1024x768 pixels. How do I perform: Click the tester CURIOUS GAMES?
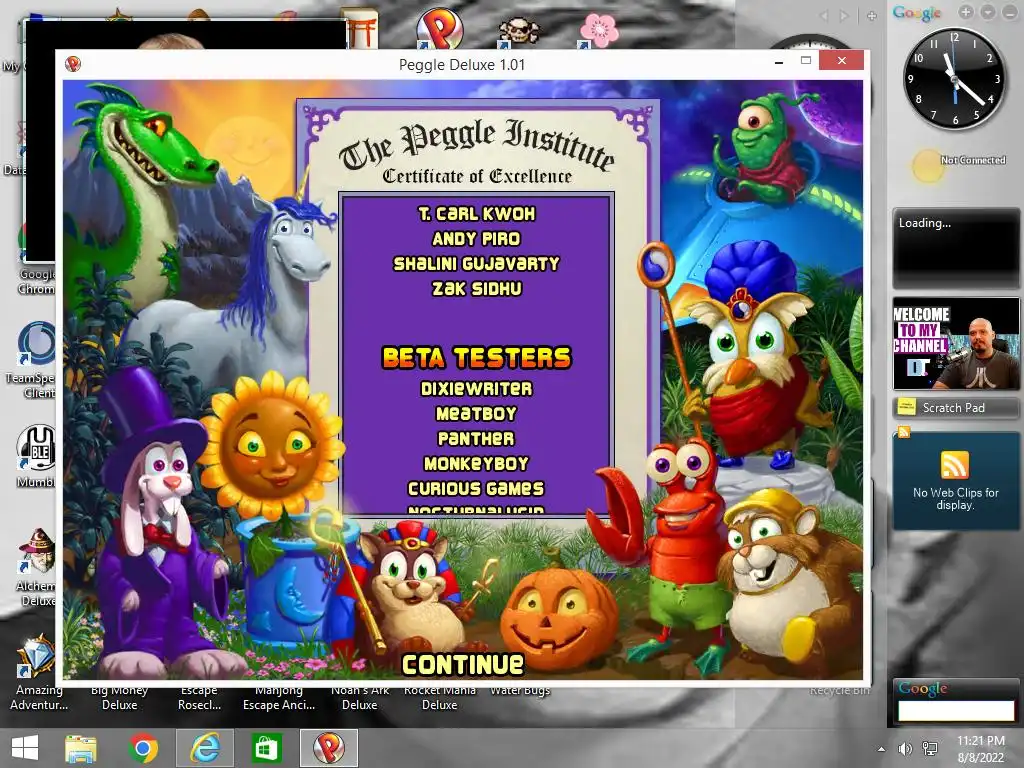(x=476, y=488)
